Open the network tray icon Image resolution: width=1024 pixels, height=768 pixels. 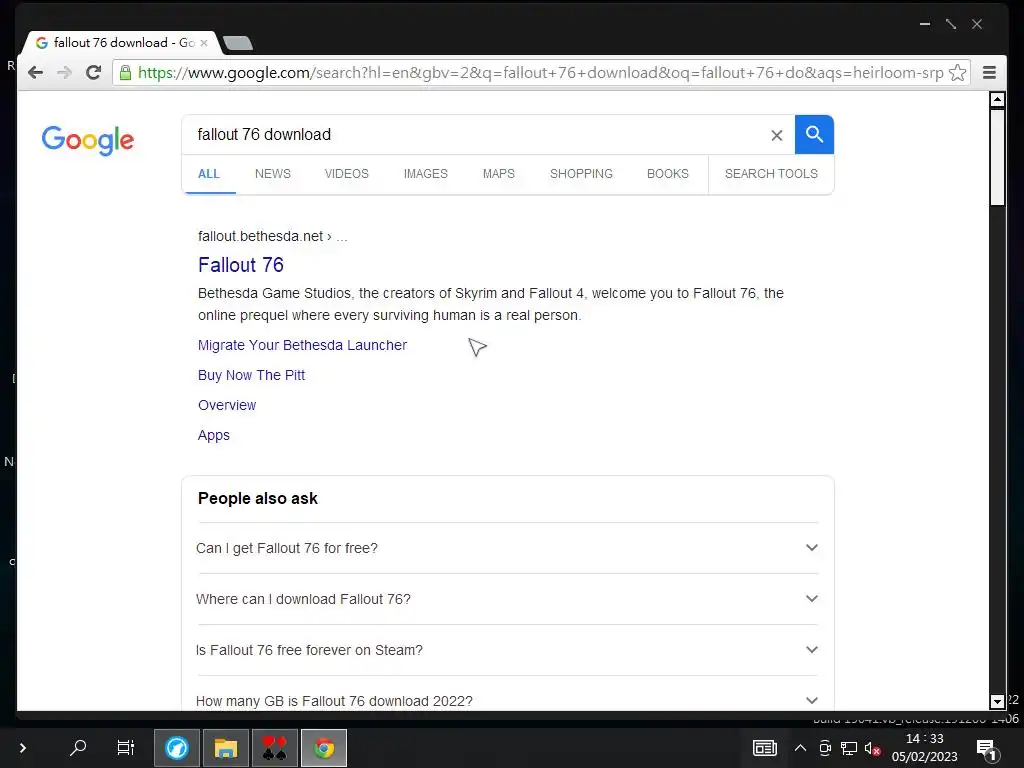click(849, 748)
